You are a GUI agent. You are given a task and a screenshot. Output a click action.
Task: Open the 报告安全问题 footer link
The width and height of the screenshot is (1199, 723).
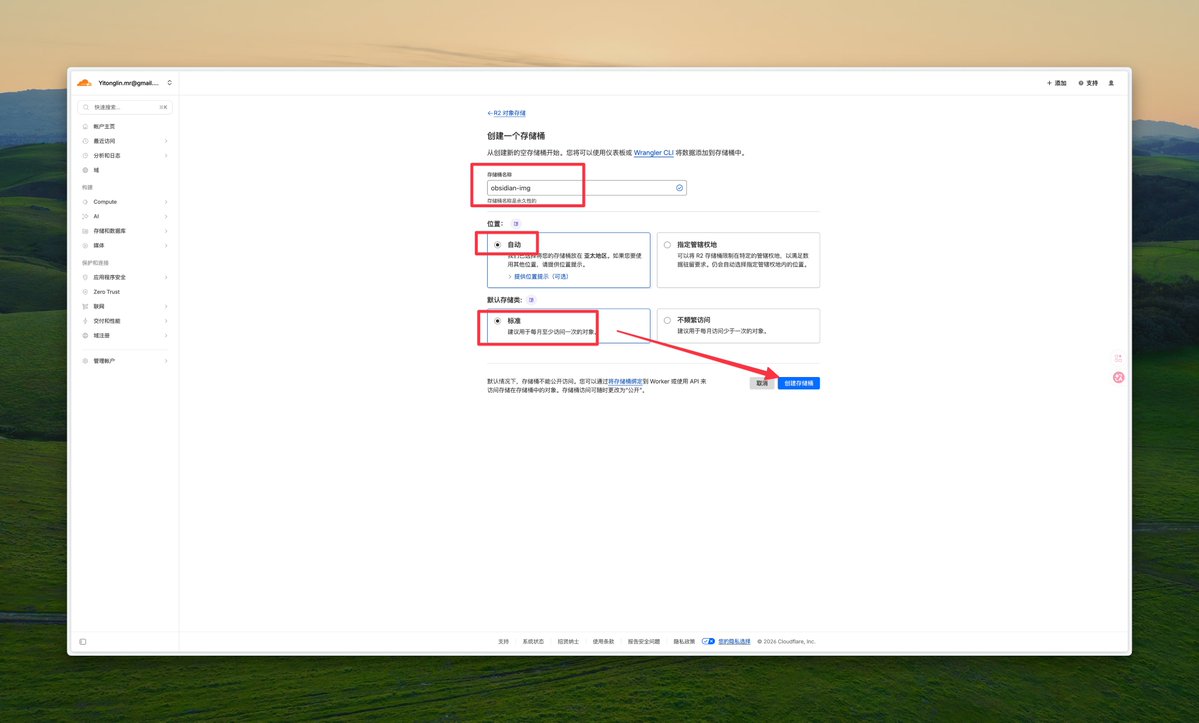click(x=644, y=642)
